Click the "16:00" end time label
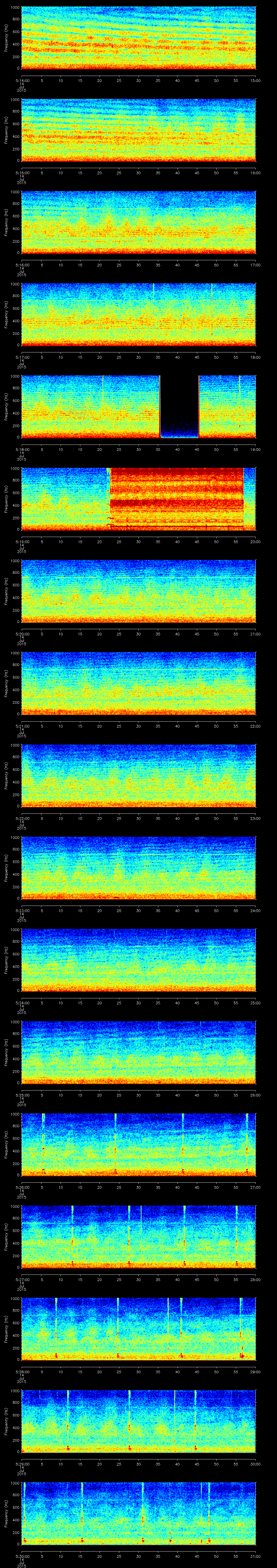277x1568 pixels. click(256, 173)
